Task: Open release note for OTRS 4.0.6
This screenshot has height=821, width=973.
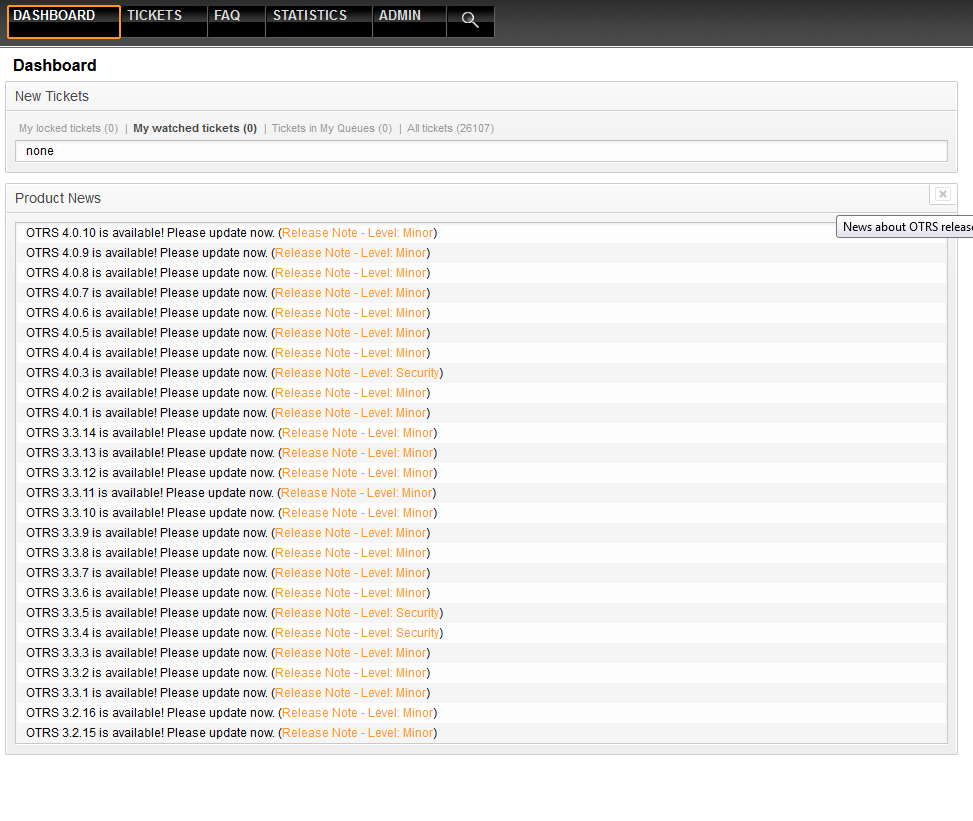Action: [351, 313]
